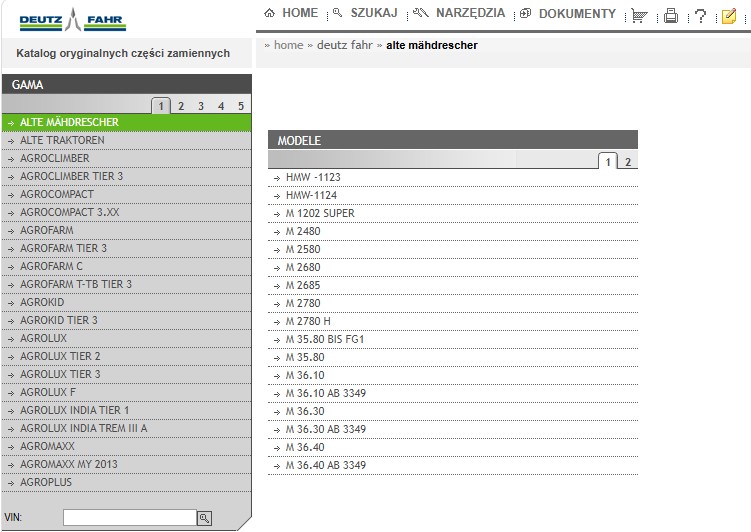Open model M 2480
This screenshot has height=532, width=751.
click(453, 232)
